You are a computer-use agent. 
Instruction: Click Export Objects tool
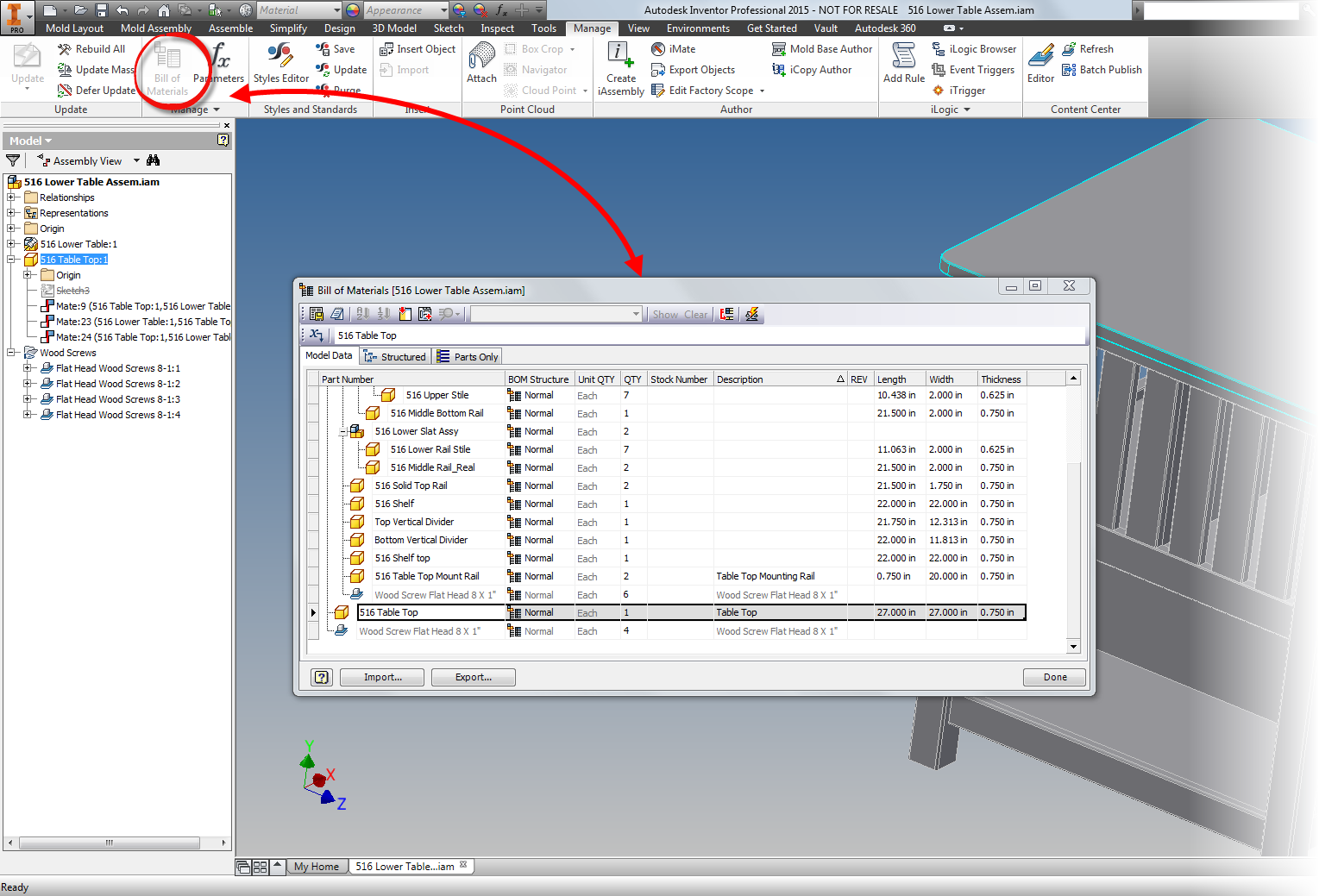[694, 70]
